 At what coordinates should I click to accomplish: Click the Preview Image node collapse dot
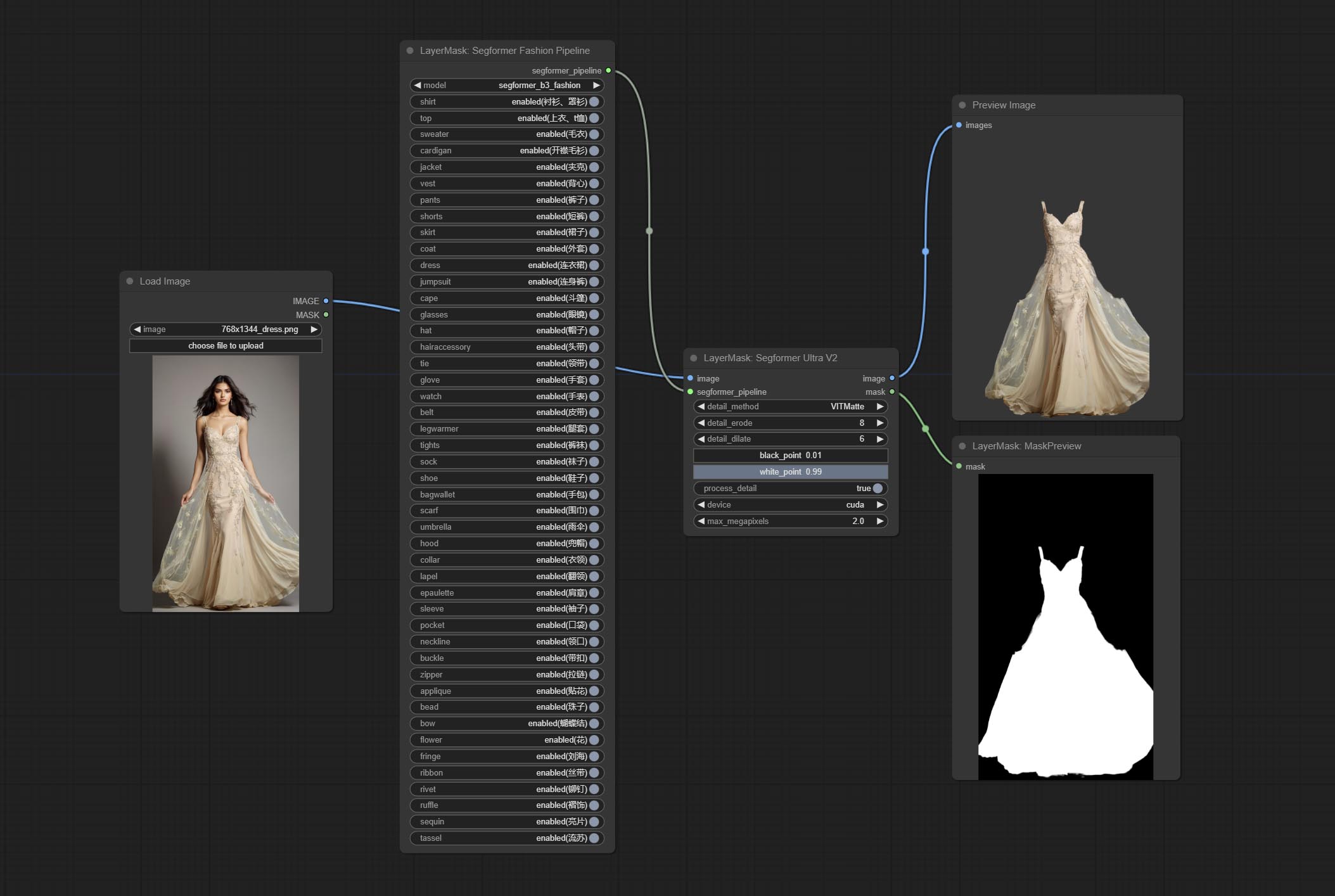[x=962, y=105]
